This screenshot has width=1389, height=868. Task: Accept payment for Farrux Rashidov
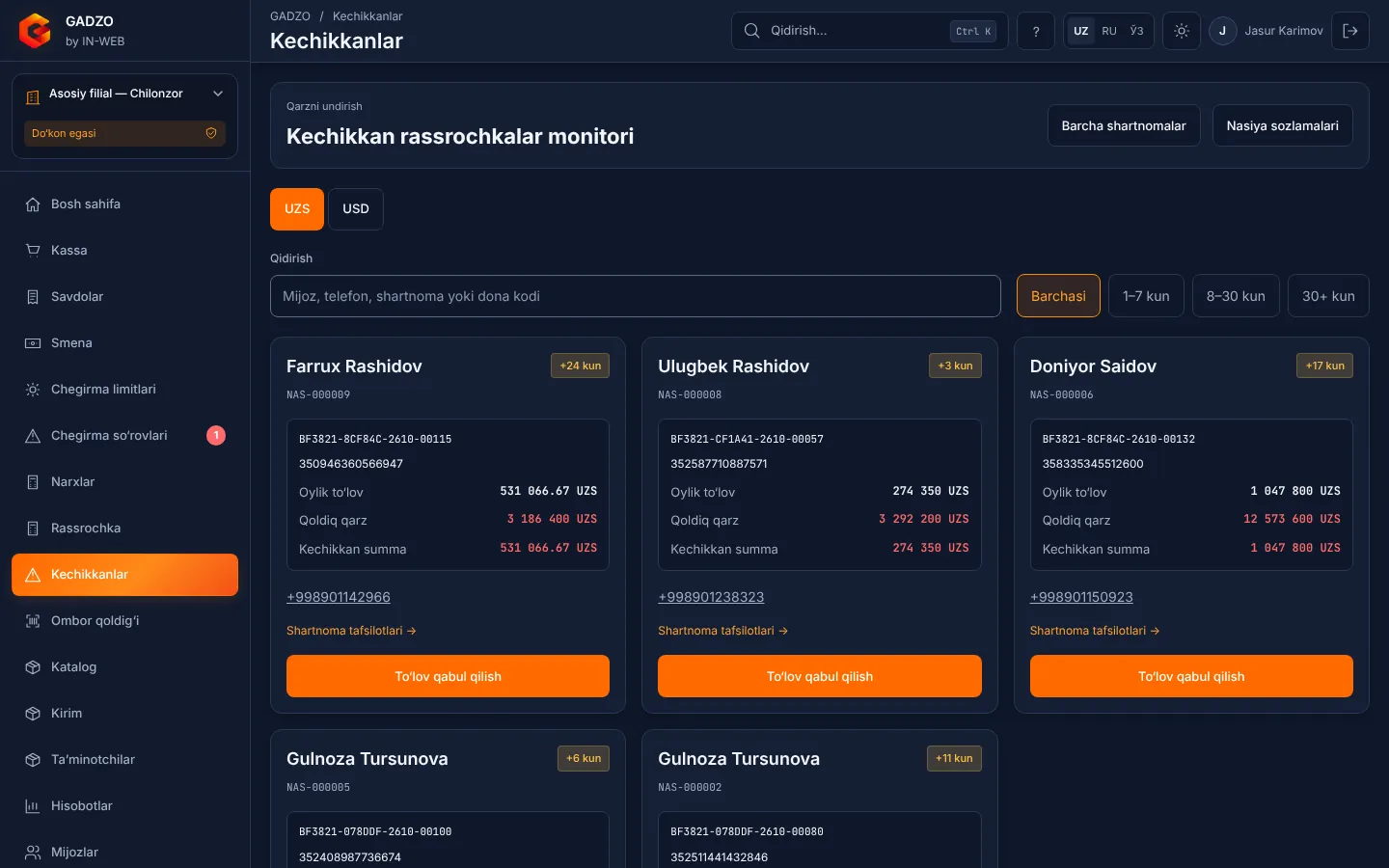tap(448, 676)
